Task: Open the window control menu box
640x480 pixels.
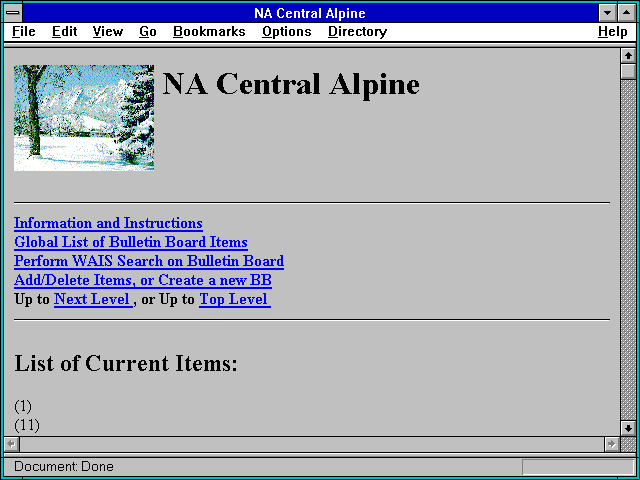Action: [13, 13]
